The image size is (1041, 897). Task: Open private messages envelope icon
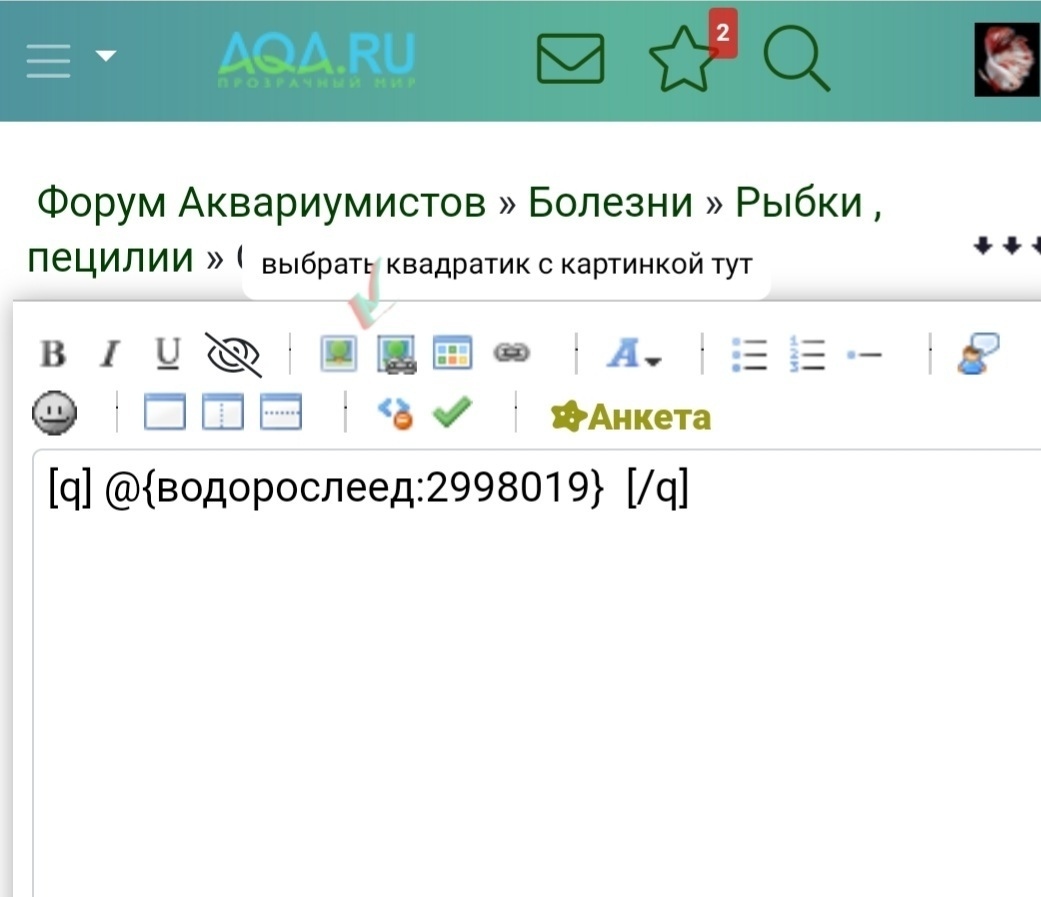[x=570, y=59]
